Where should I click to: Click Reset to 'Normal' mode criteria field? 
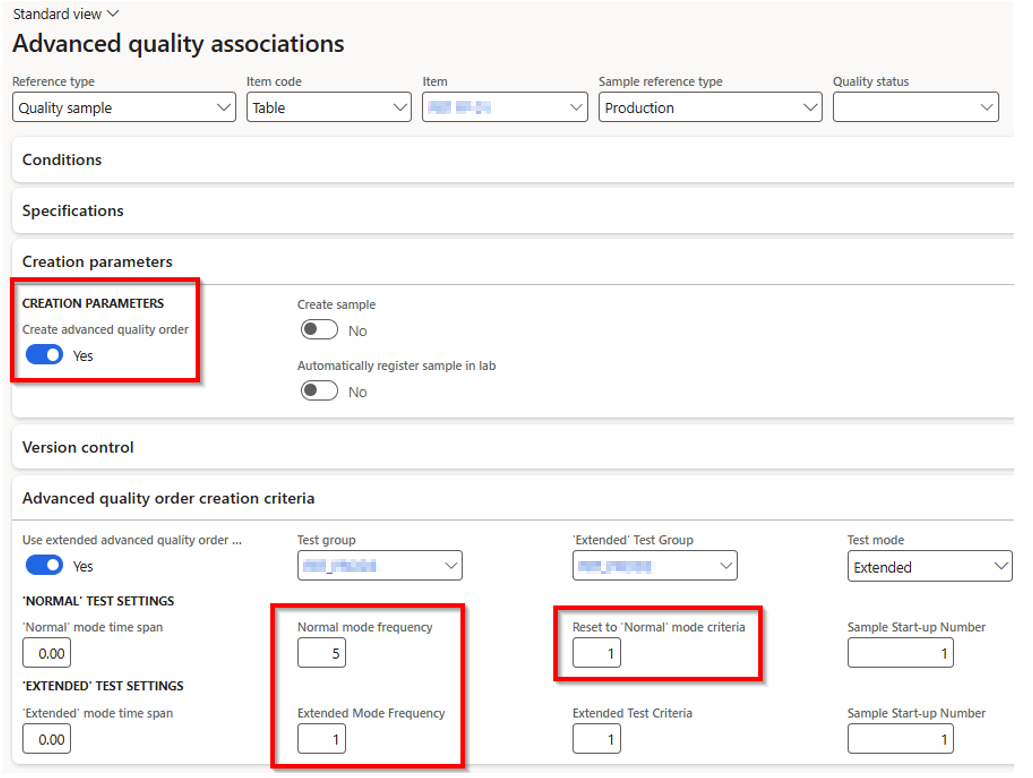point(596,654)
